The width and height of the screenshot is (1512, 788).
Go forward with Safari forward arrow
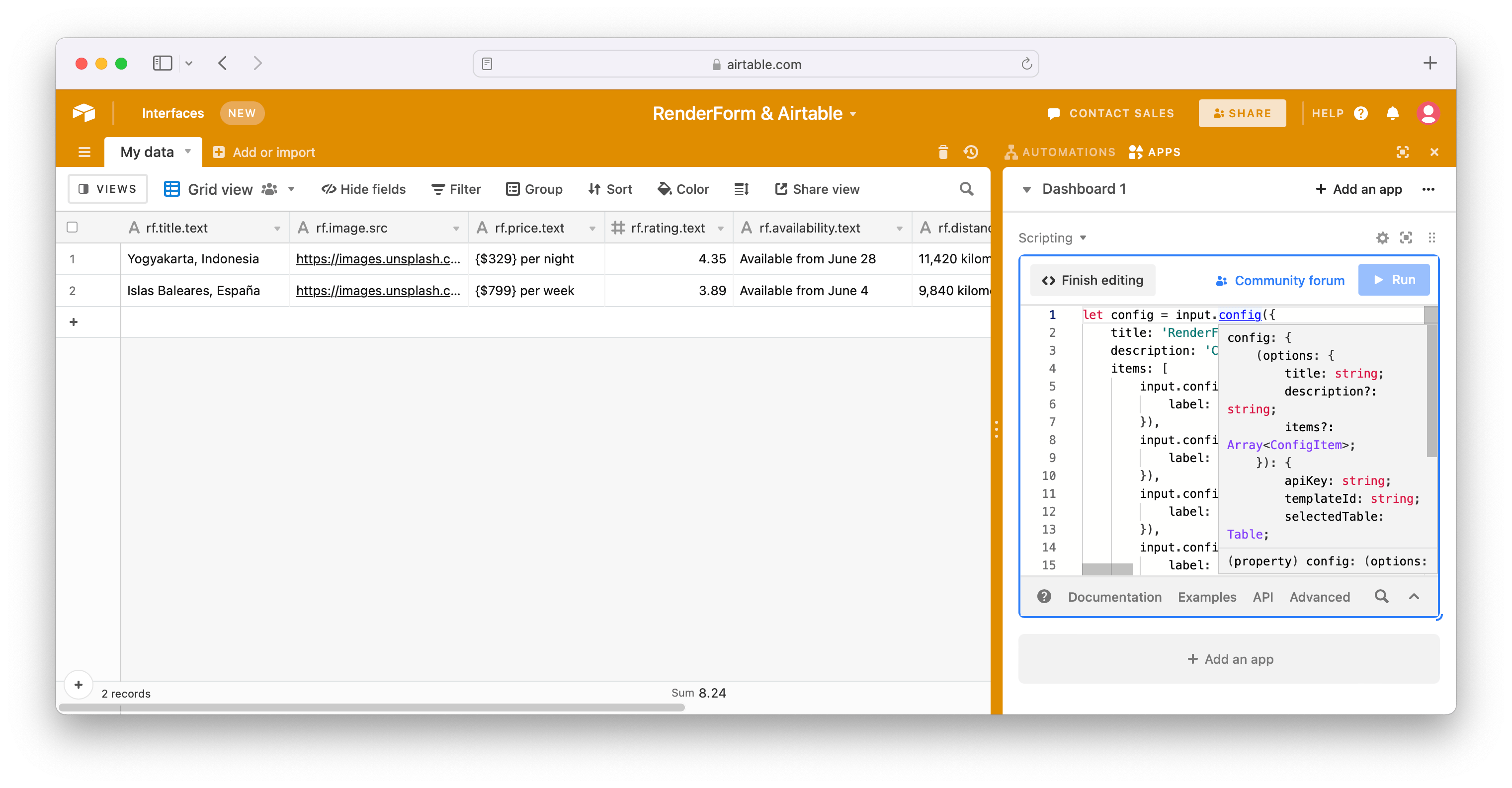pos(257,64)
